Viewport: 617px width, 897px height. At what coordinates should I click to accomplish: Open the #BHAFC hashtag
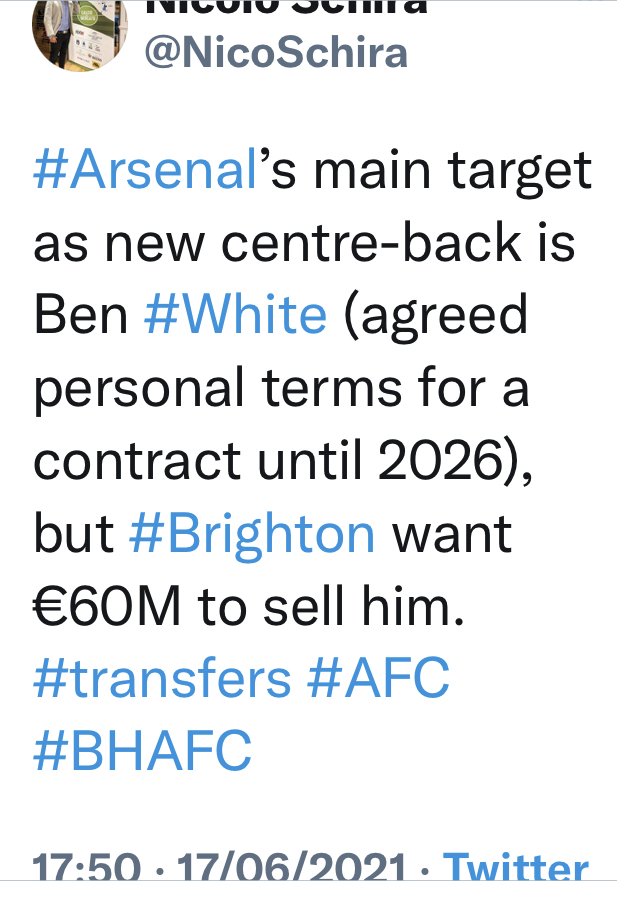(x=142, y=751)
